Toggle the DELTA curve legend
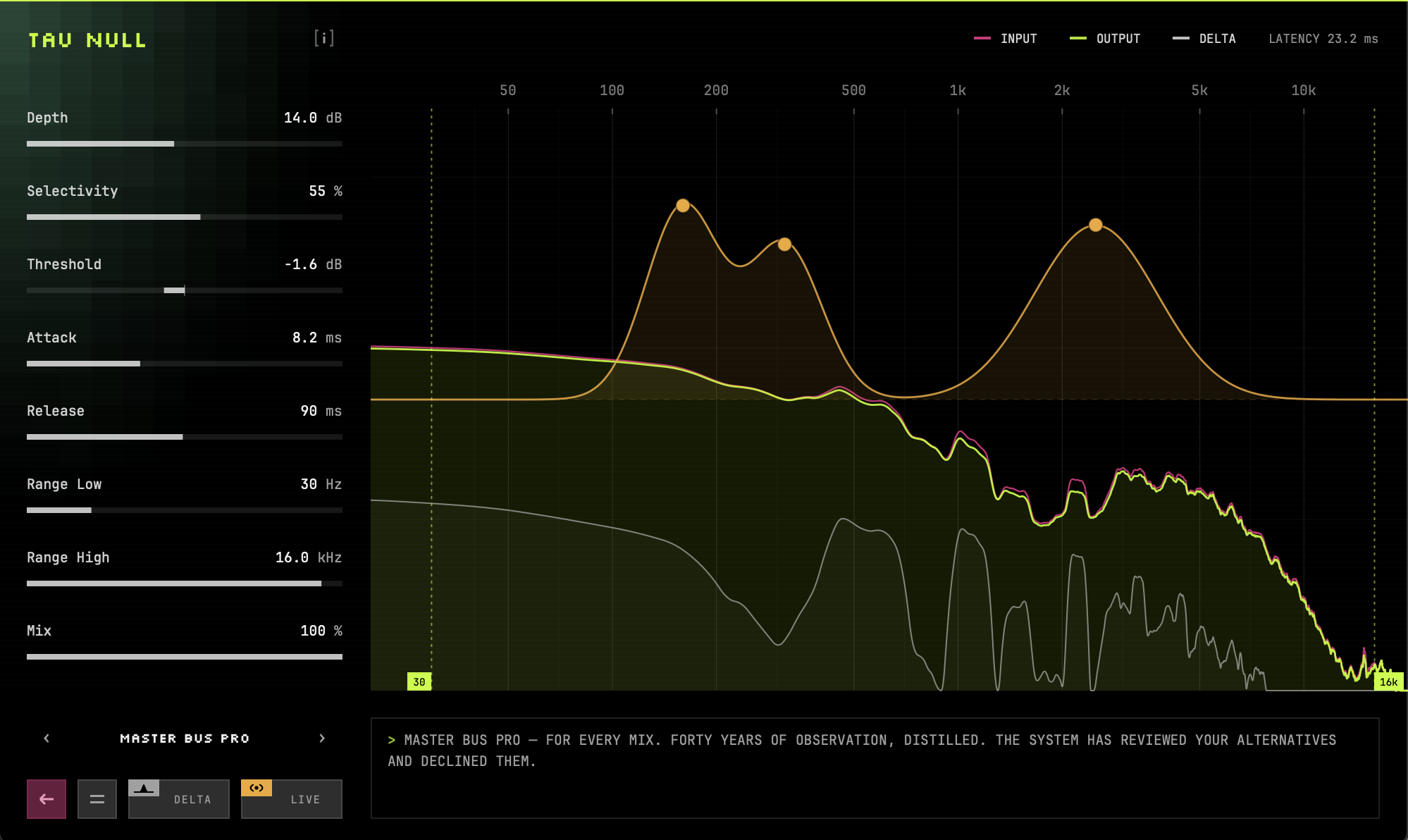1408x840 pixels. [x=1204, y=39]
